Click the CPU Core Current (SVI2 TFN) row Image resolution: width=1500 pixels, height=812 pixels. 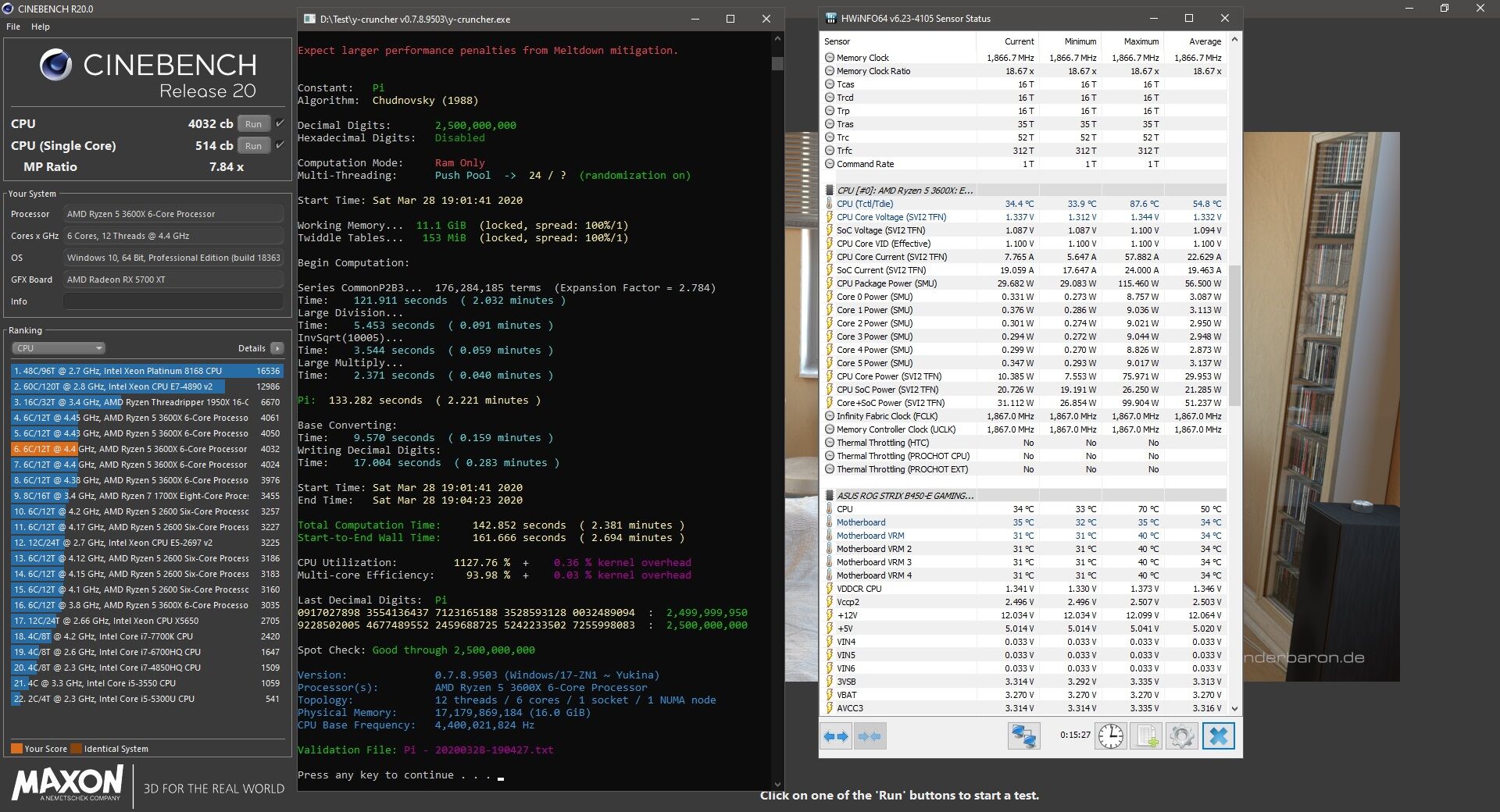[1024, 257]
